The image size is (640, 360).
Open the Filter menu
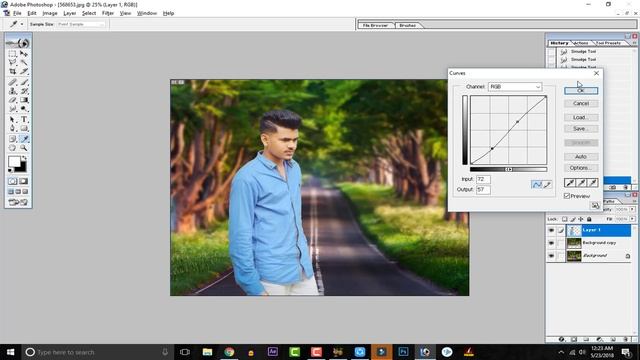(x=108, y=13)
